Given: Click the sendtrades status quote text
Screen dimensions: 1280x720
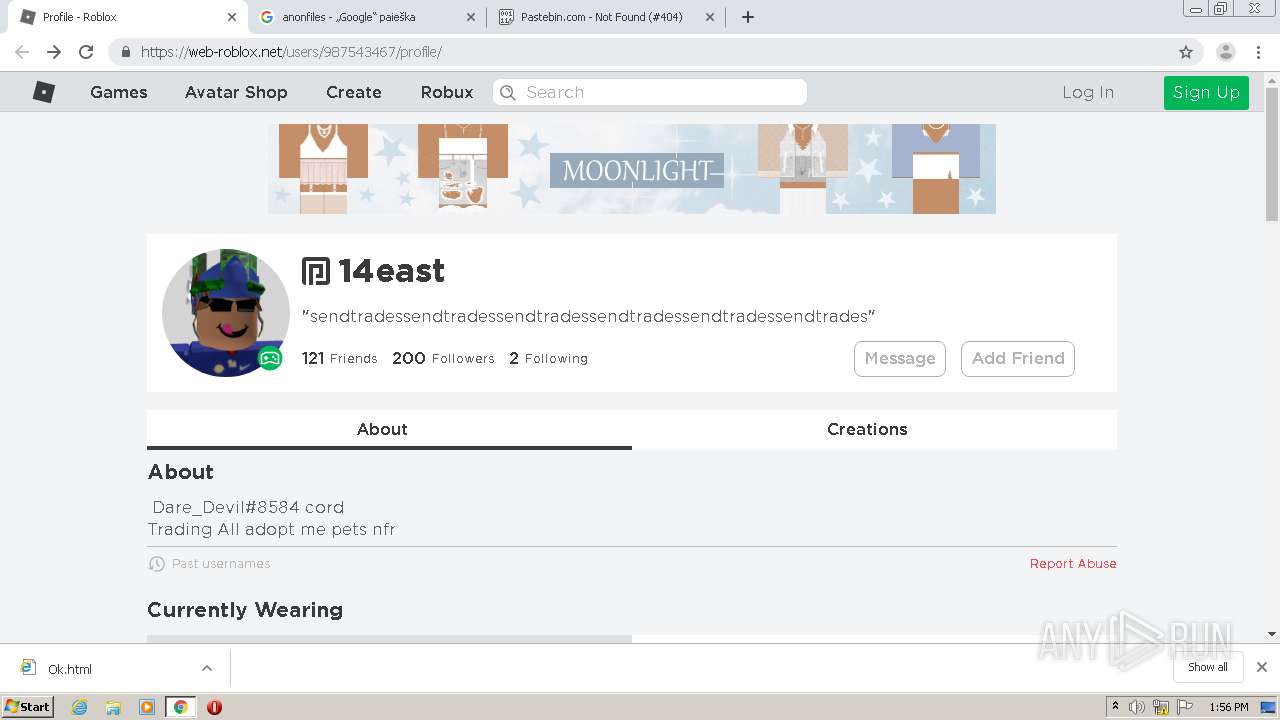Looking at the screenshot, I should pyautogui.click(x=589, y=316).
